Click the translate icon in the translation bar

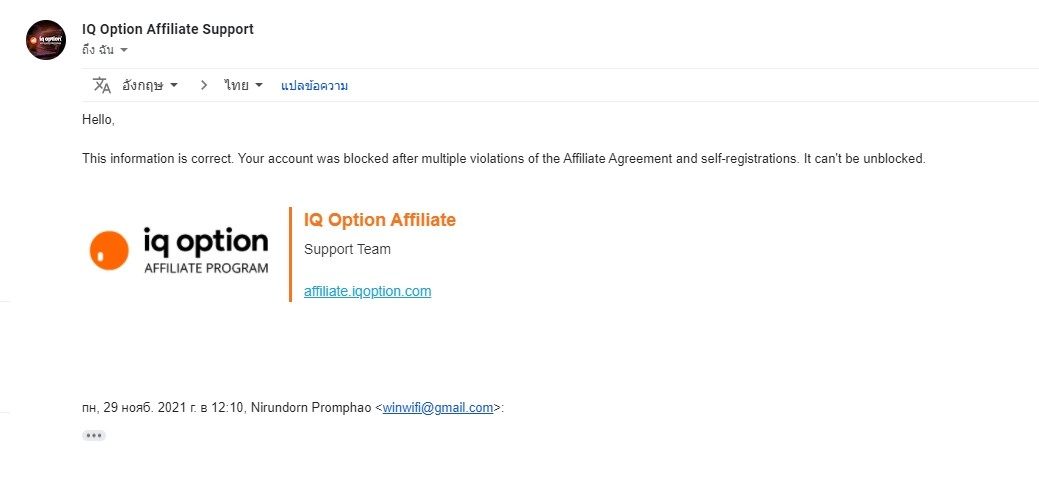(102, 85)
